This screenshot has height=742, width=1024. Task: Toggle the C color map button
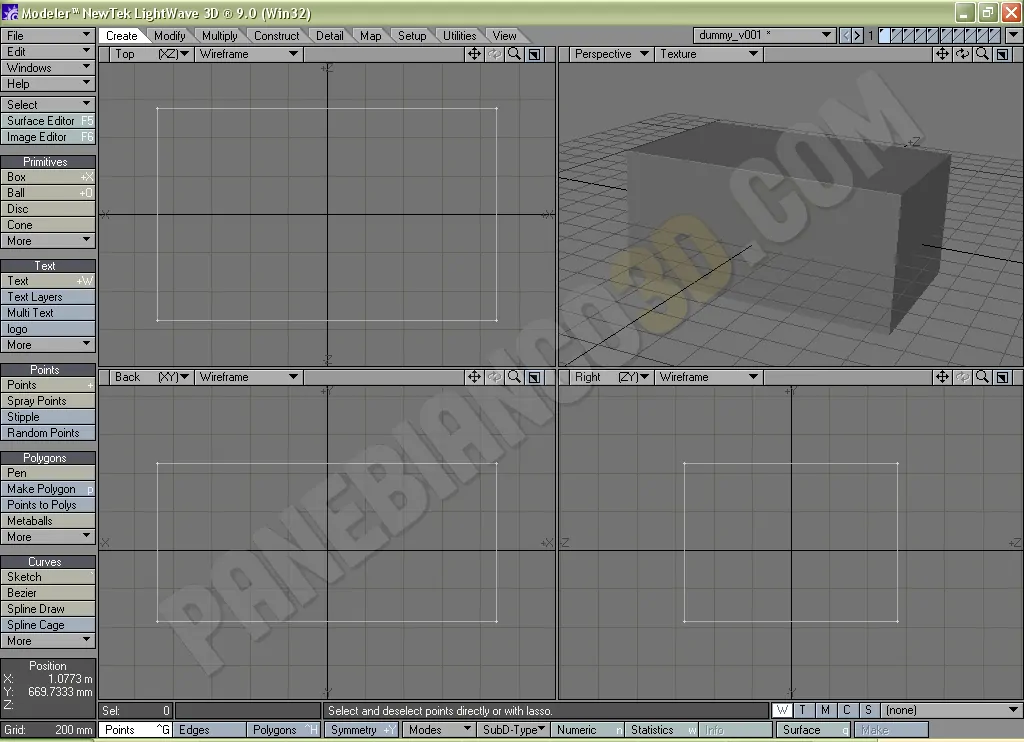[x=846, y=710]
